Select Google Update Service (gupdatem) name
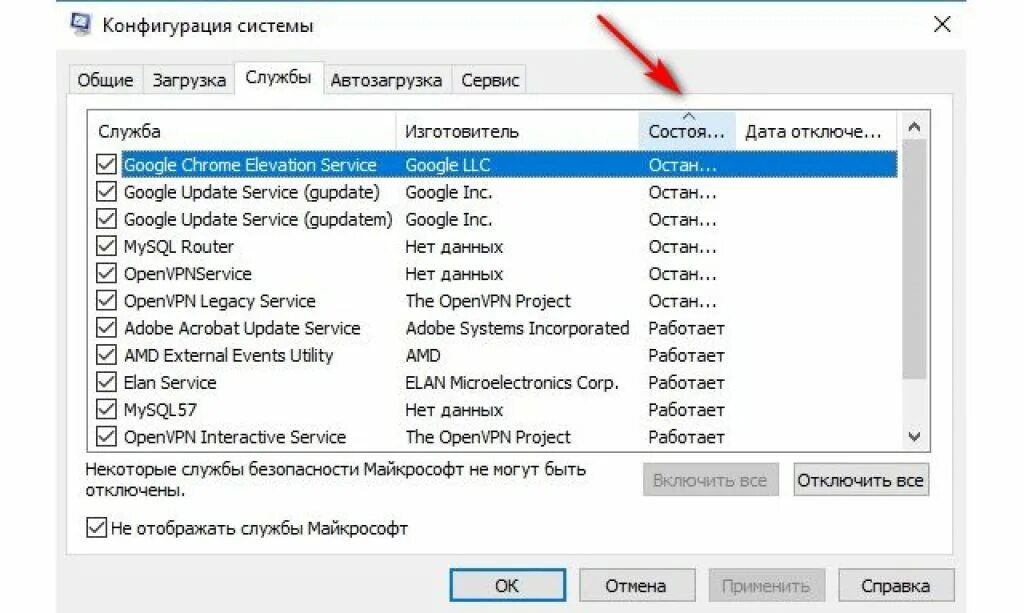Screen dimensions: 1024x613 click(x=258, y=219)
